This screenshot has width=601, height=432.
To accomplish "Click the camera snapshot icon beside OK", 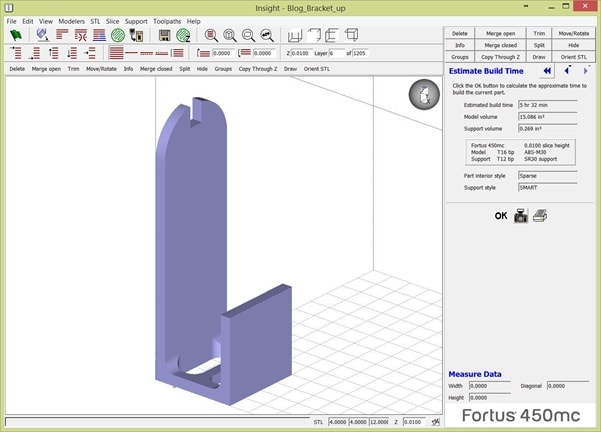I will click(521, 215).
